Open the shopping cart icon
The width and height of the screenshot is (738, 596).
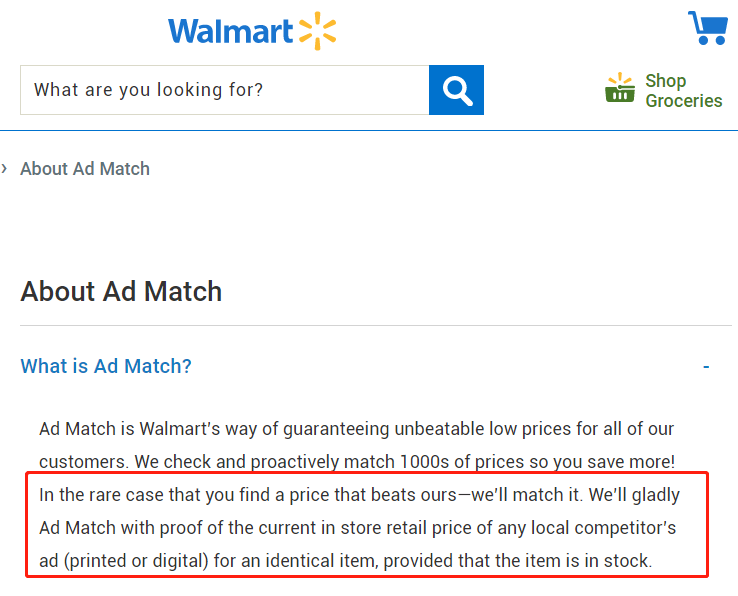coord(708,28)
